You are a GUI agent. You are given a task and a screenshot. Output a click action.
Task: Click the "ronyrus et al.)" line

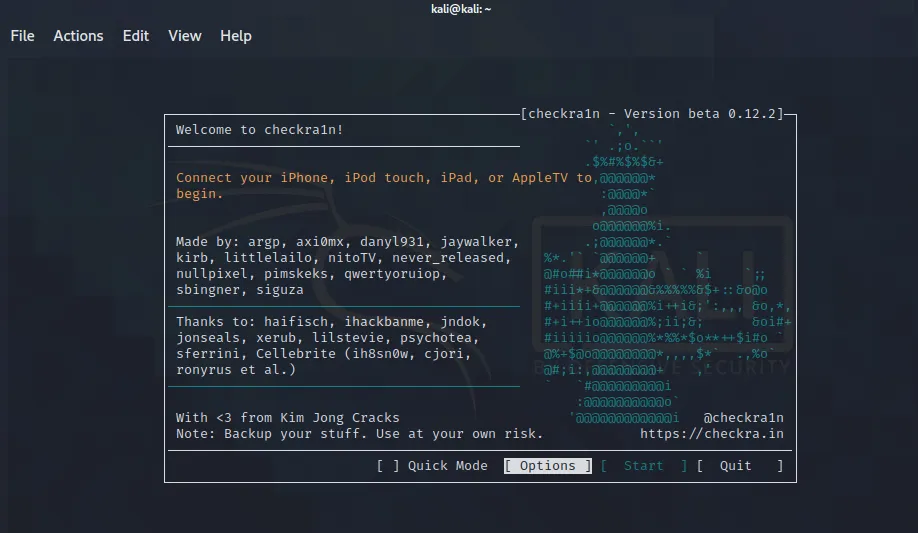click(x=236, y=370)
